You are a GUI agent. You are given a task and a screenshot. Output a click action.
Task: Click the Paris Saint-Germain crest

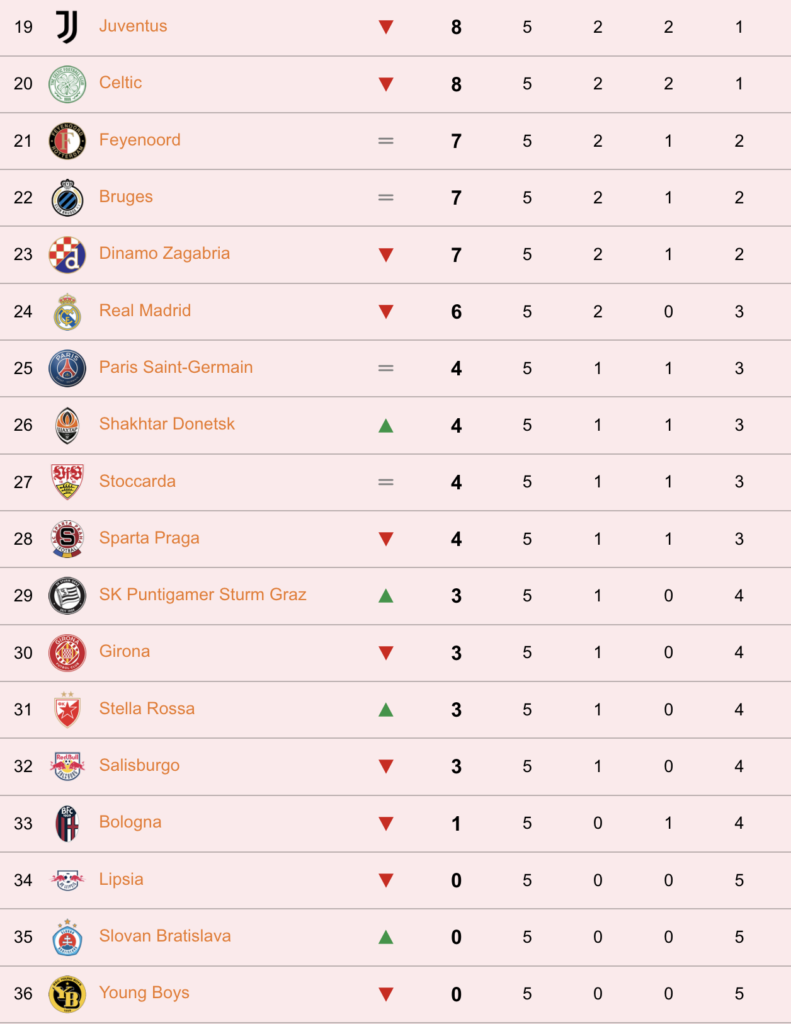tap(67, 368)
